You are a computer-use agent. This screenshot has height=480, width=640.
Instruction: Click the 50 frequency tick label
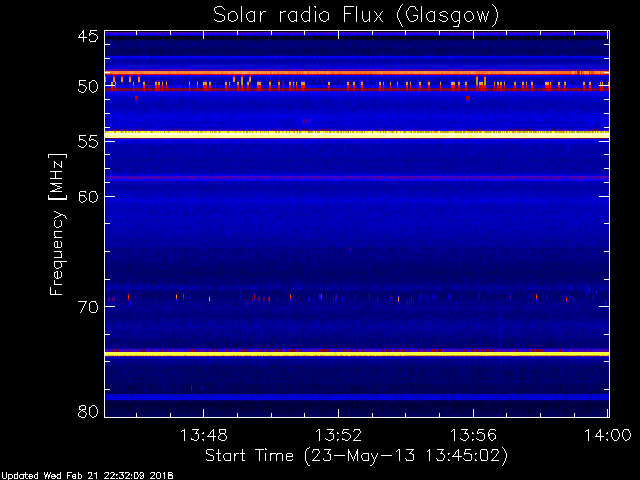(88, 87)
